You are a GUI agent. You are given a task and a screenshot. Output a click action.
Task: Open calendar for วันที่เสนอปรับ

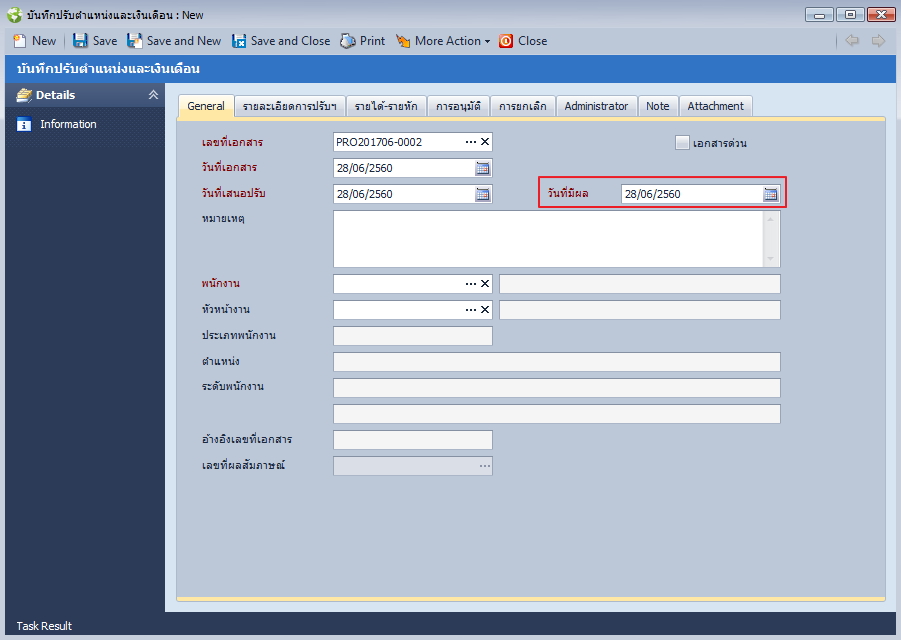pyautogui.click(x=483, y=194)
